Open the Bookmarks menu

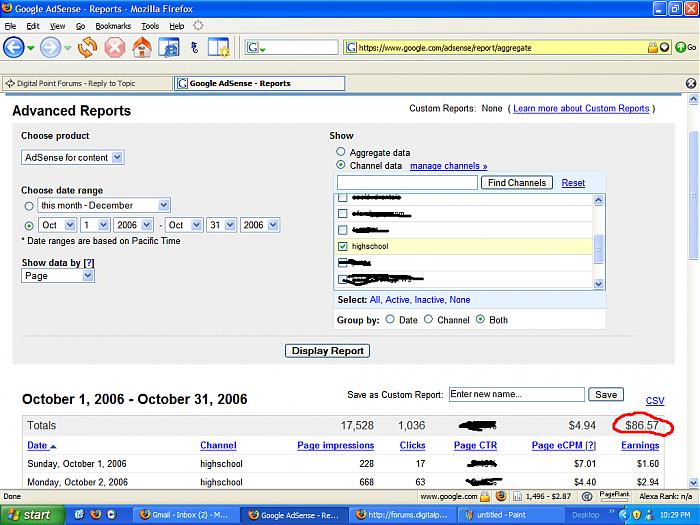(112, 25)
